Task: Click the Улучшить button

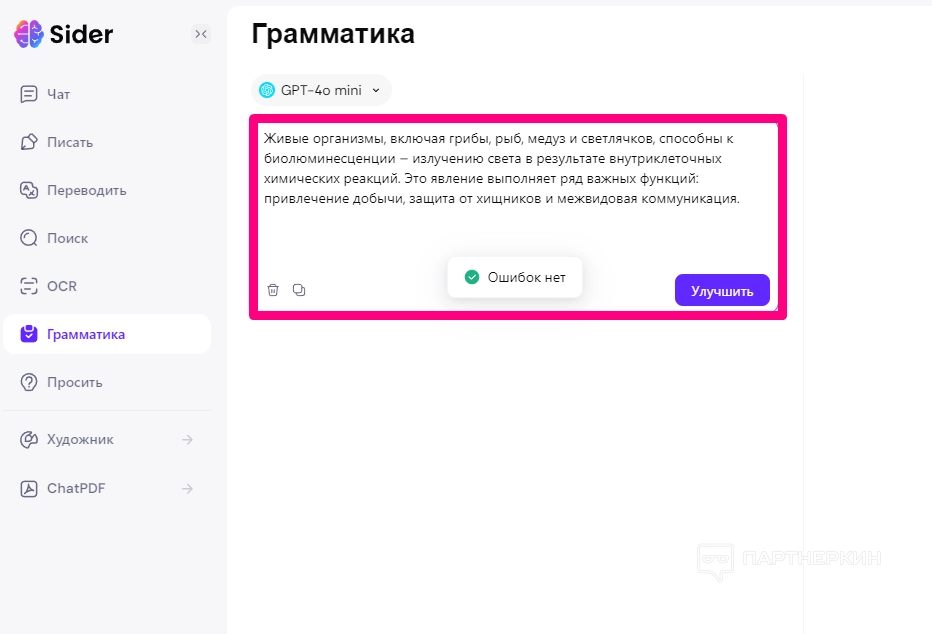Action: [722, 291]
